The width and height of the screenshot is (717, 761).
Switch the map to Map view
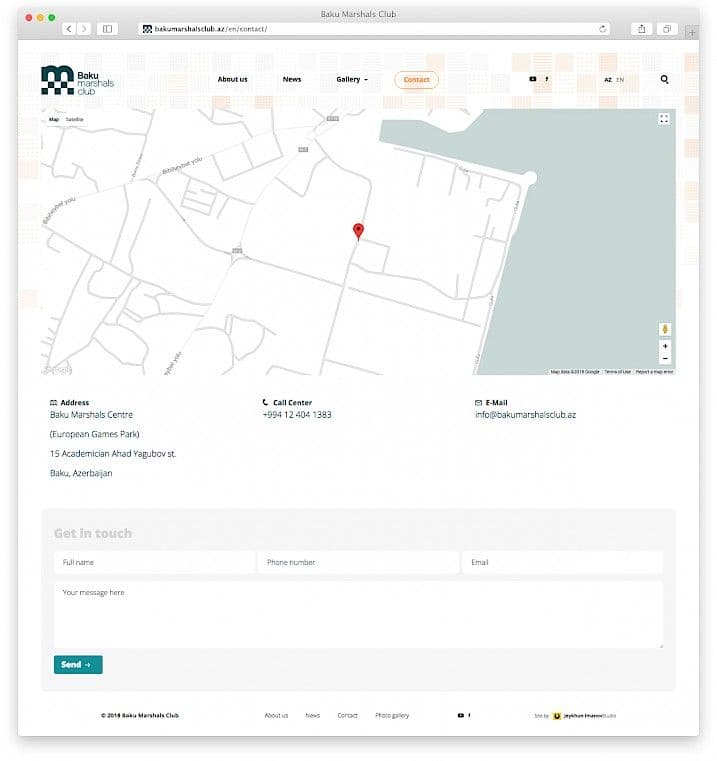pos(54,119)
